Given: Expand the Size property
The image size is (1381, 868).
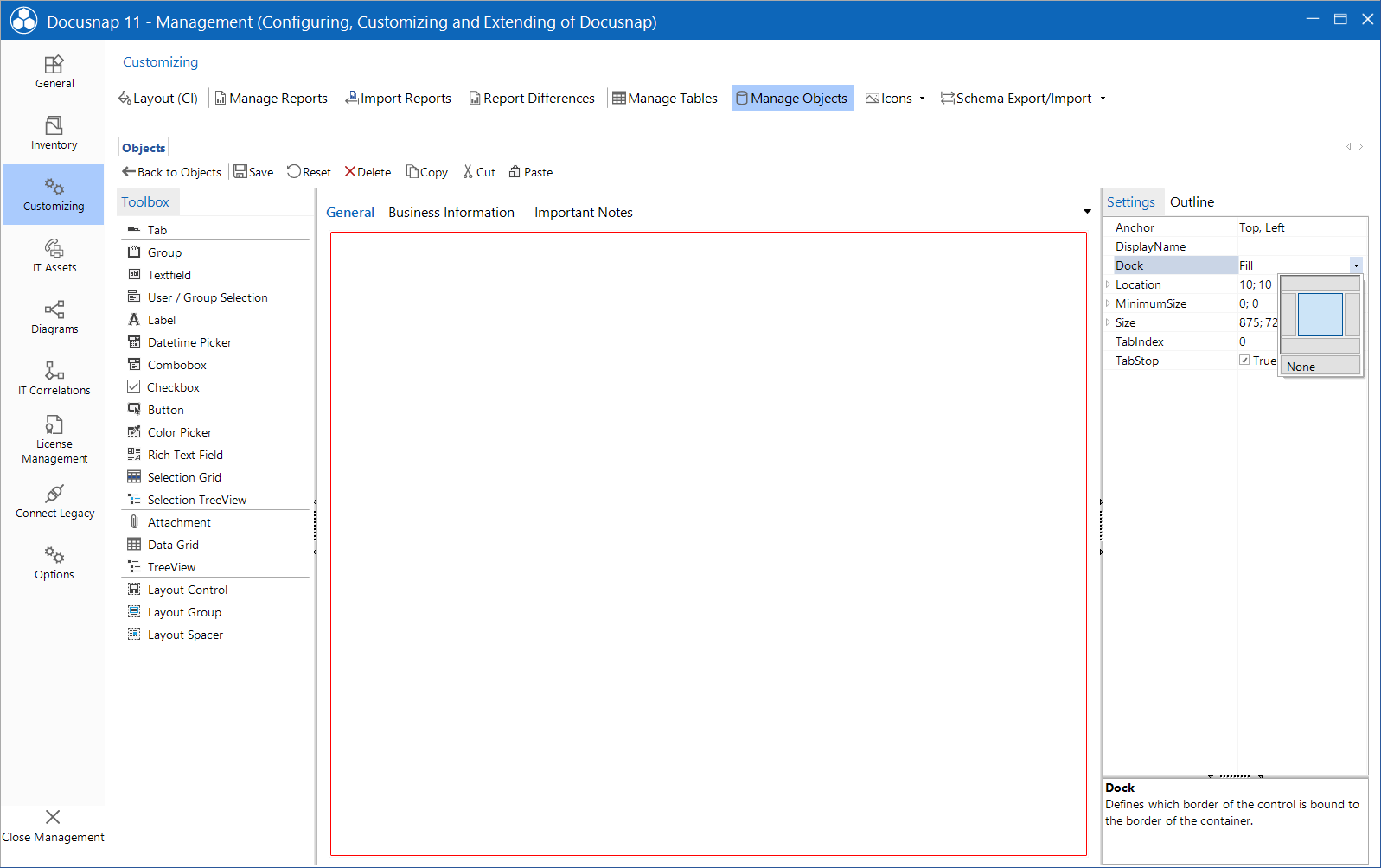Looking at the screenshot, I should point(1108,322).
